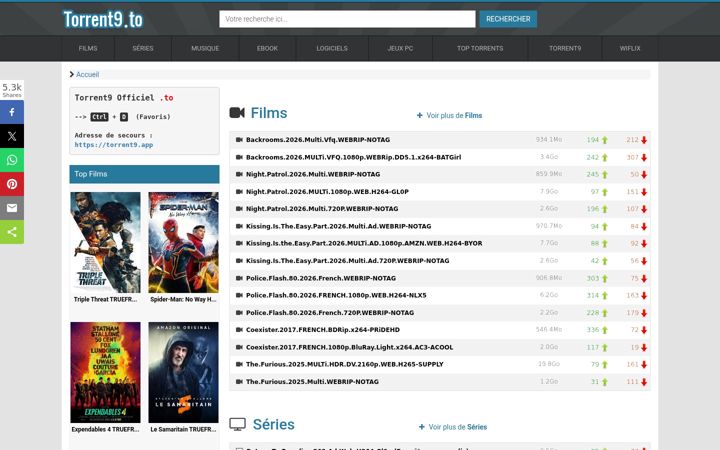
Task: Click Le Samaritain TRUEFR... title link
Action: pyautogui.click(x=183, y=429)
